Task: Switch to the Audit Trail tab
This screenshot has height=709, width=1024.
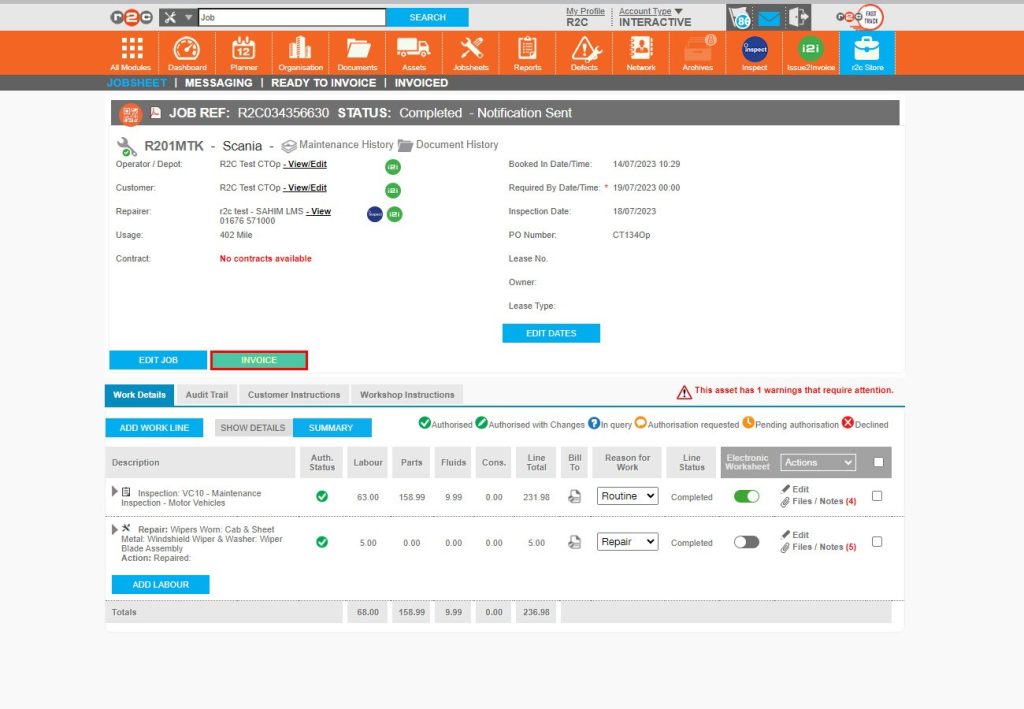Action: click(206, 394)
